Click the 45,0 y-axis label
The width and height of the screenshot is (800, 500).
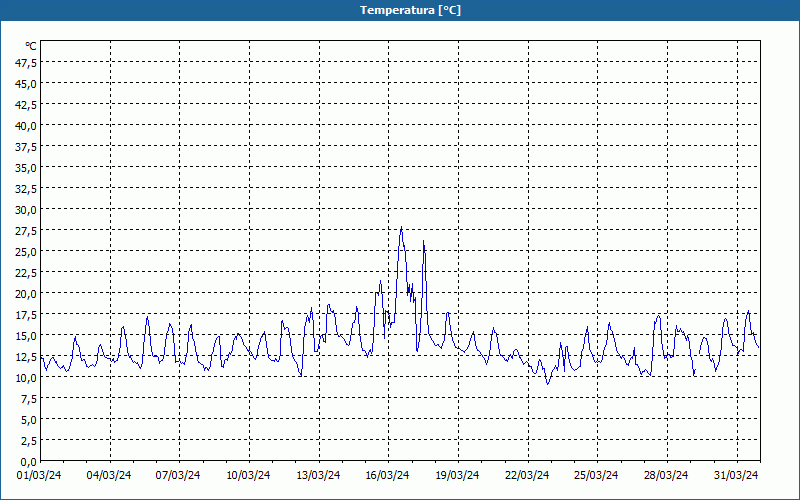pyautogui.click(x=27, y=84)
